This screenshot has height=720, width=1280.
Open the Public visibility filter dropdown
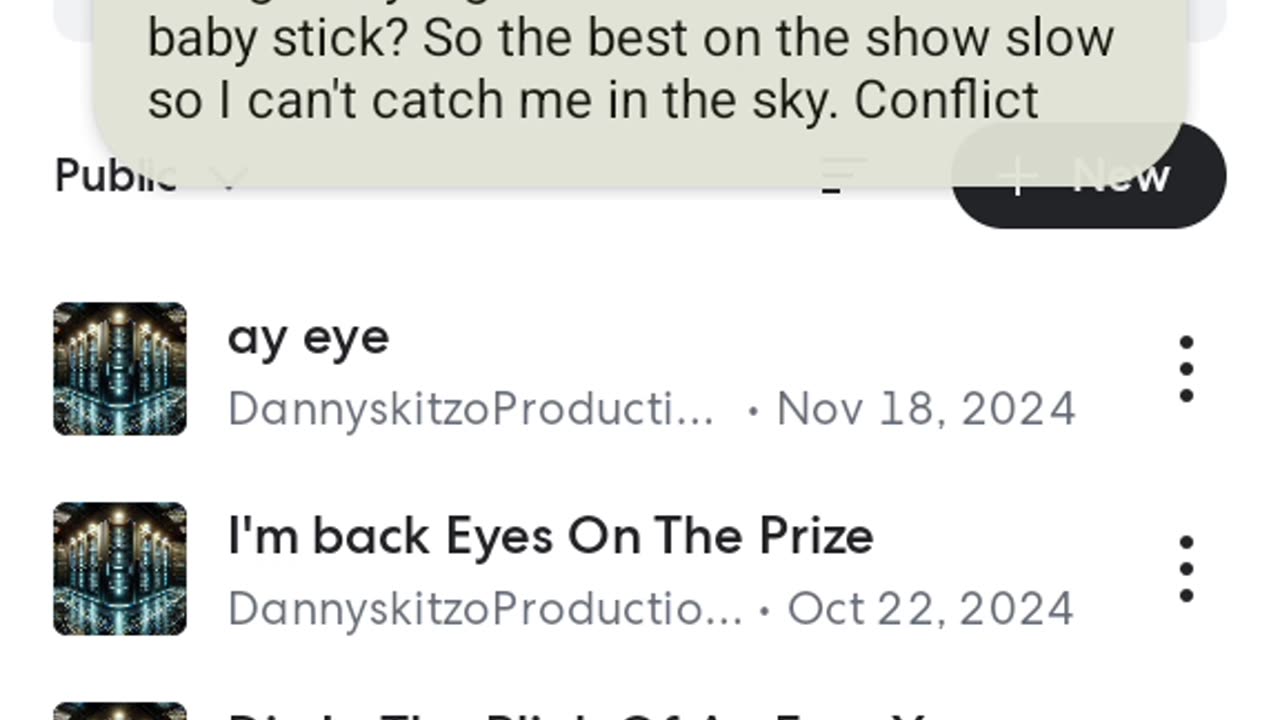point(115,177)
